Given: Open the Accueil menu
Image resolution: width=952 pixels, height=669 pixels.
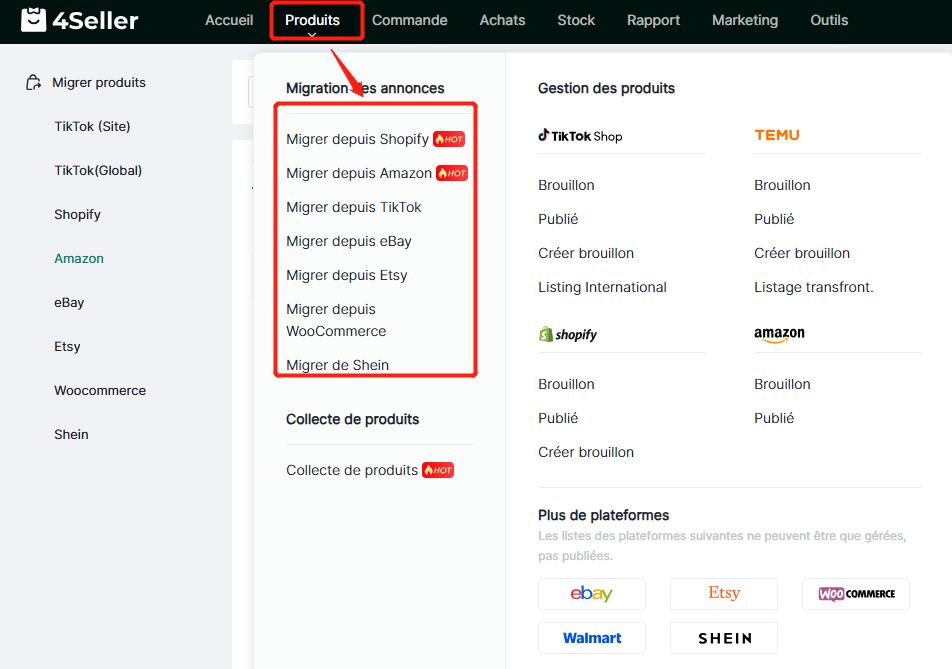Looking at the screenshot, I should (x=229, y=20).
